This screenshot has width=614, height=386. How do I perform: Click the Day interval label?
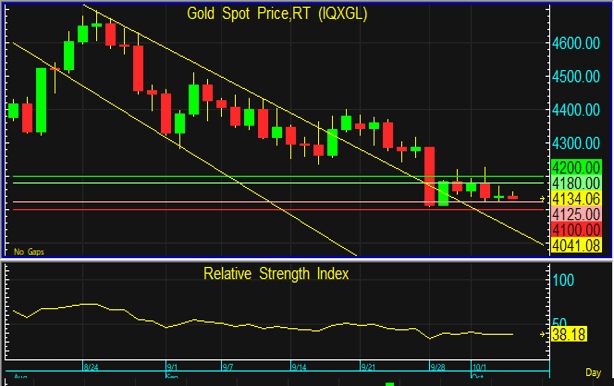tap(593, 372)
